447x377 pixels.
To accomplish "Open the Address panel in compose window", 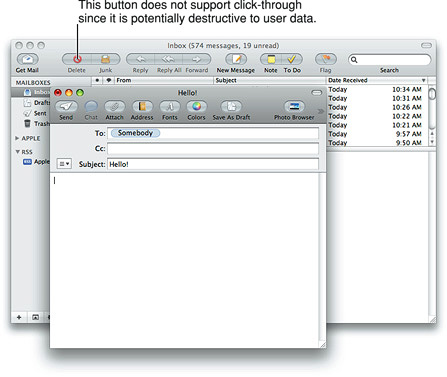I will pyautogui.click(x=142, y=106).
